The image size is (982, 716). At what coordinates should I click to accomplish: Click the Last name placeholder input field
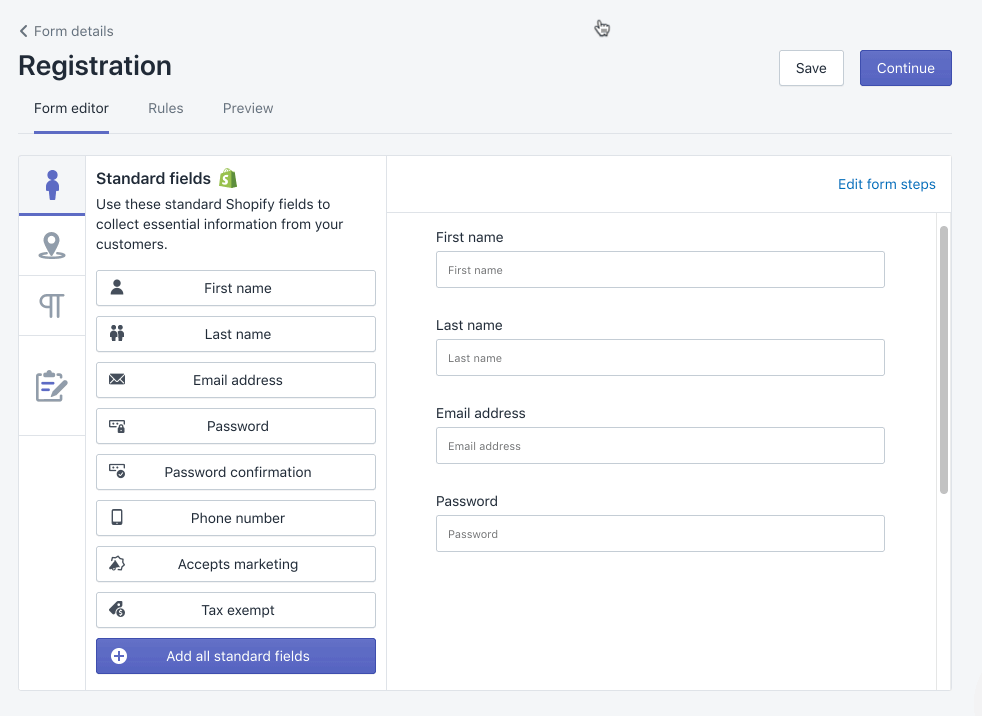[x=660, y=357]
